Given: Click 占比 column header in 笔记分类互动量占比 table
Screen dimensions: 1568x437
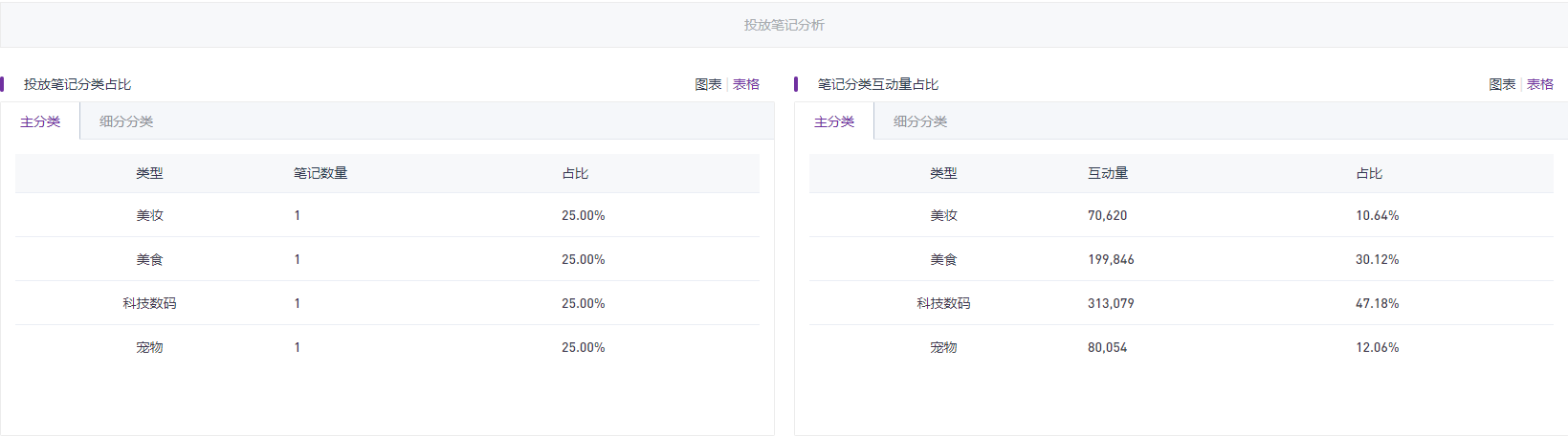Looking at the screenshot, I should (x=1369, y=173).
